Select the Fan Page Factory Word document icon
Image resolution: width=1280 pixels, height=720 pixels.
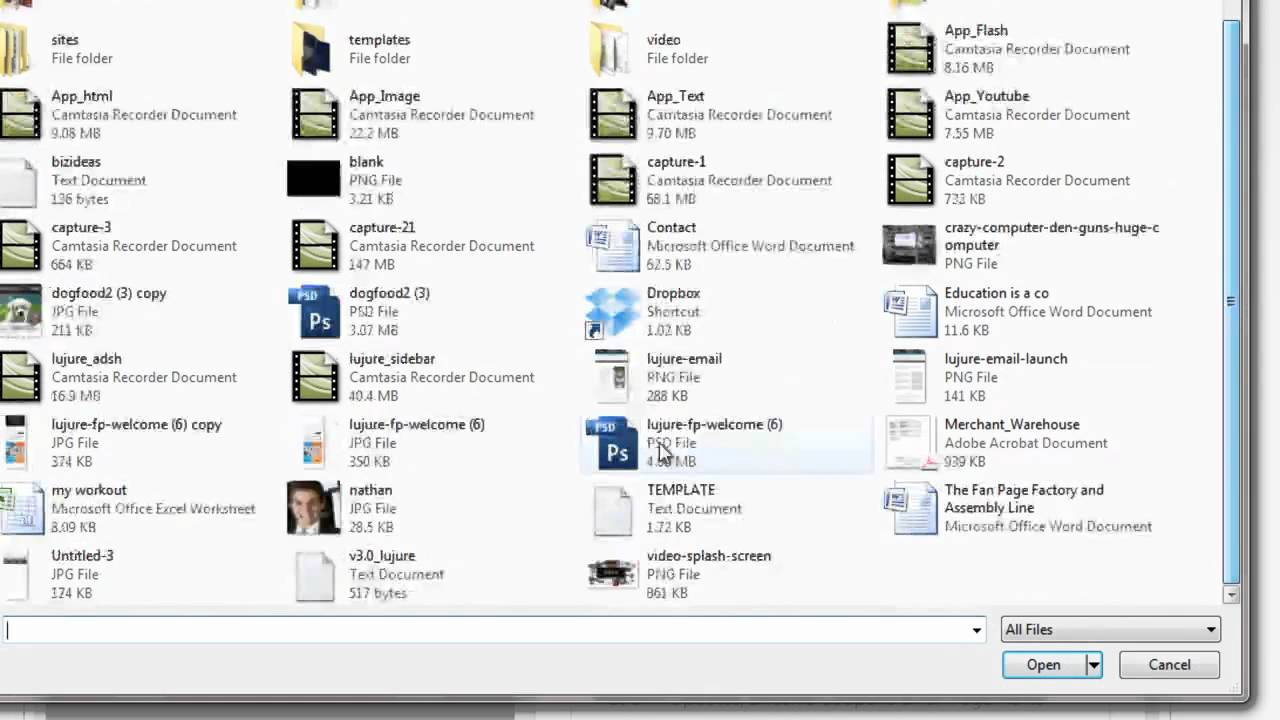pyautogui.click(x=910, y=509)
